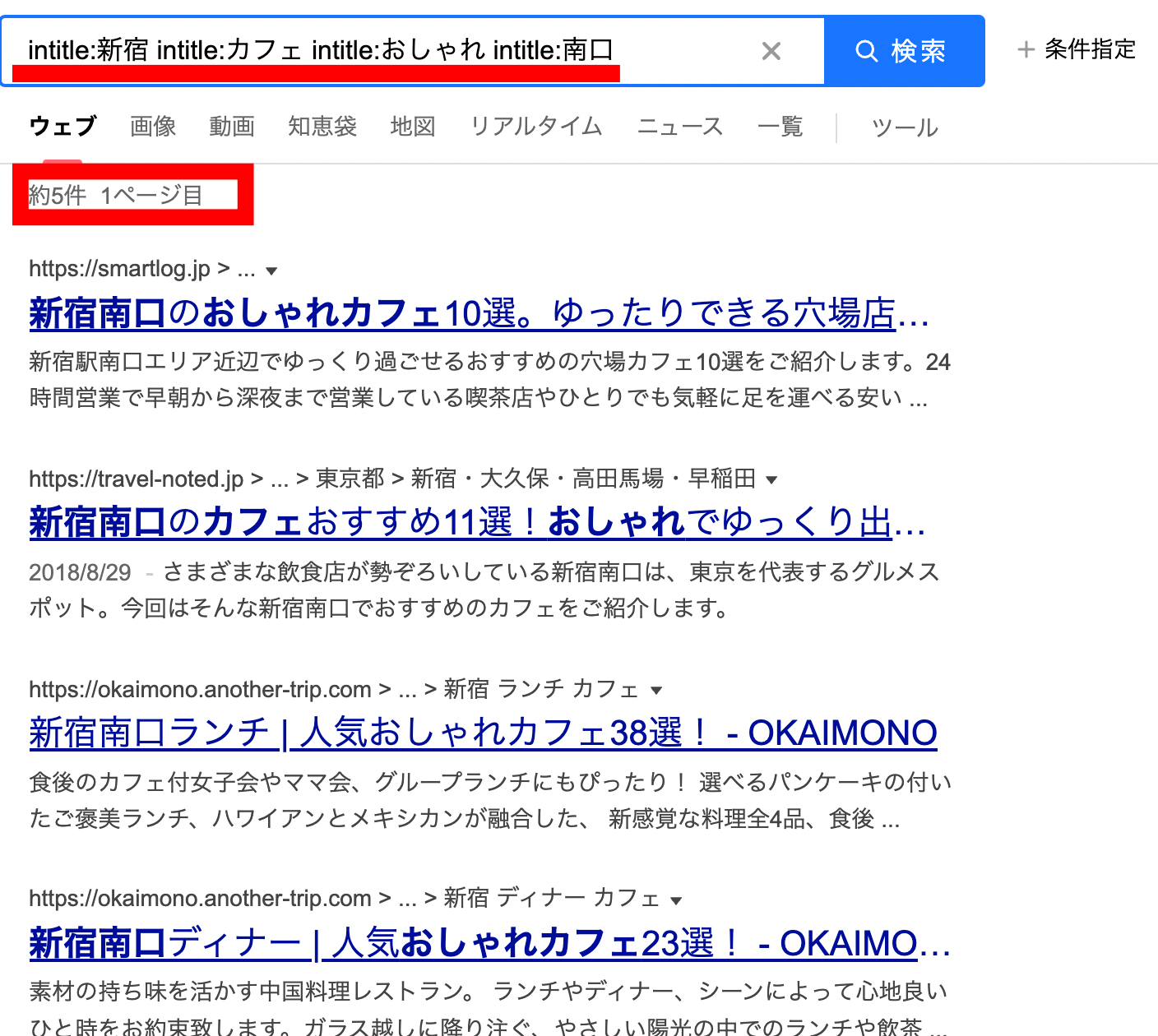Image resolution: width=1158 pixels, height=1036 pixels.
Task: Expand dropdown arrow next to smartlog.jp URL
Action: (x=271, y=271)
